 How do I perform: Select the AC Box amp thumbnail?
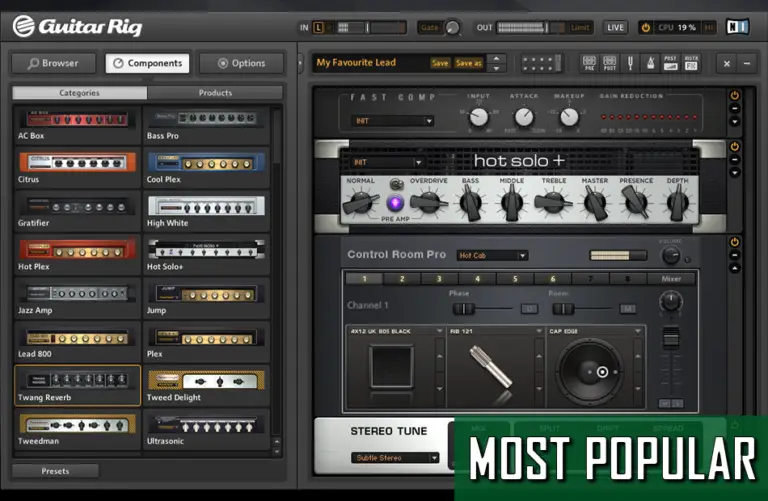[x=77, y=125]
